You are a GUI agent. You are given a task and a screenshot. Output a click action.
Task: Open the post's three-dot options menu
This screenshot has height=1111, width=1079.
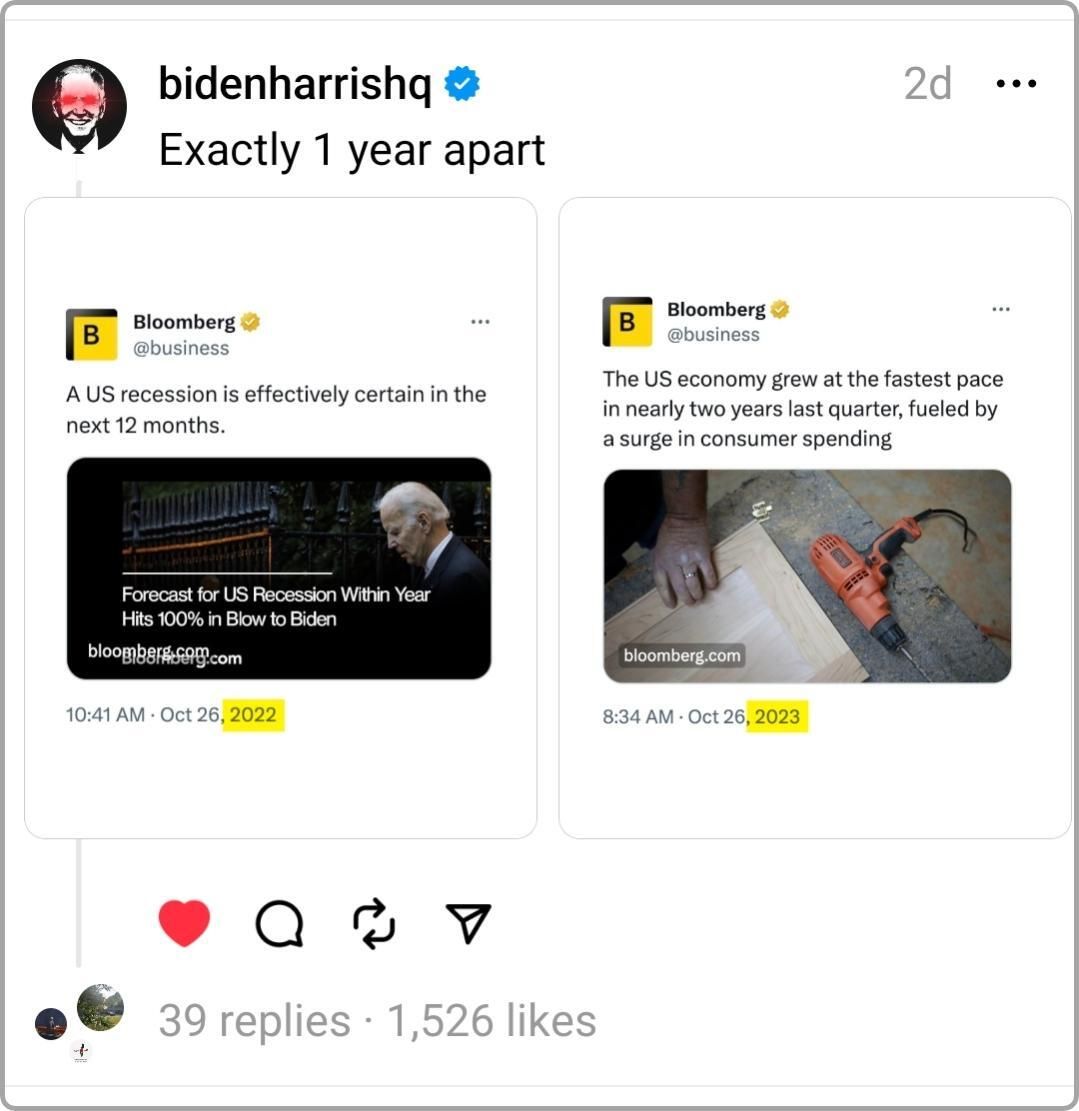[x=1016, y=84]
